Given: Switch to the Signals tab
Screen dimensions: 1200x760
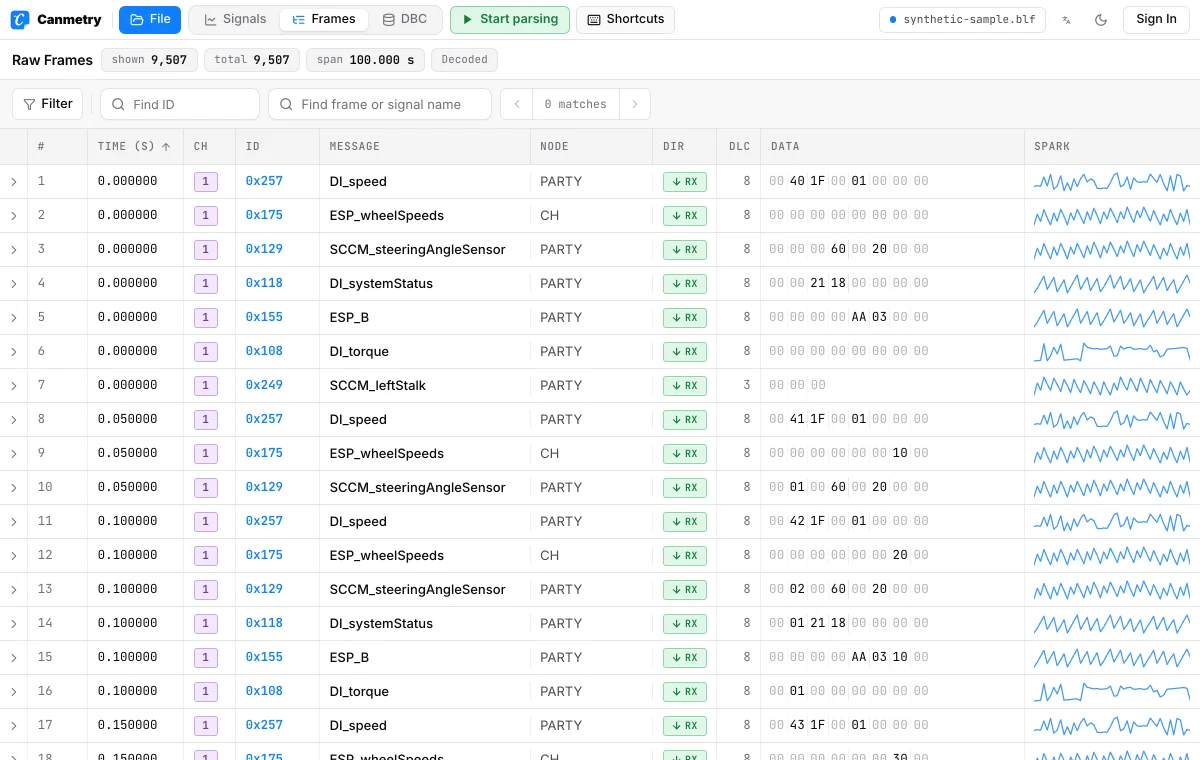Looking at the screenshot, I should click(235, 20).
